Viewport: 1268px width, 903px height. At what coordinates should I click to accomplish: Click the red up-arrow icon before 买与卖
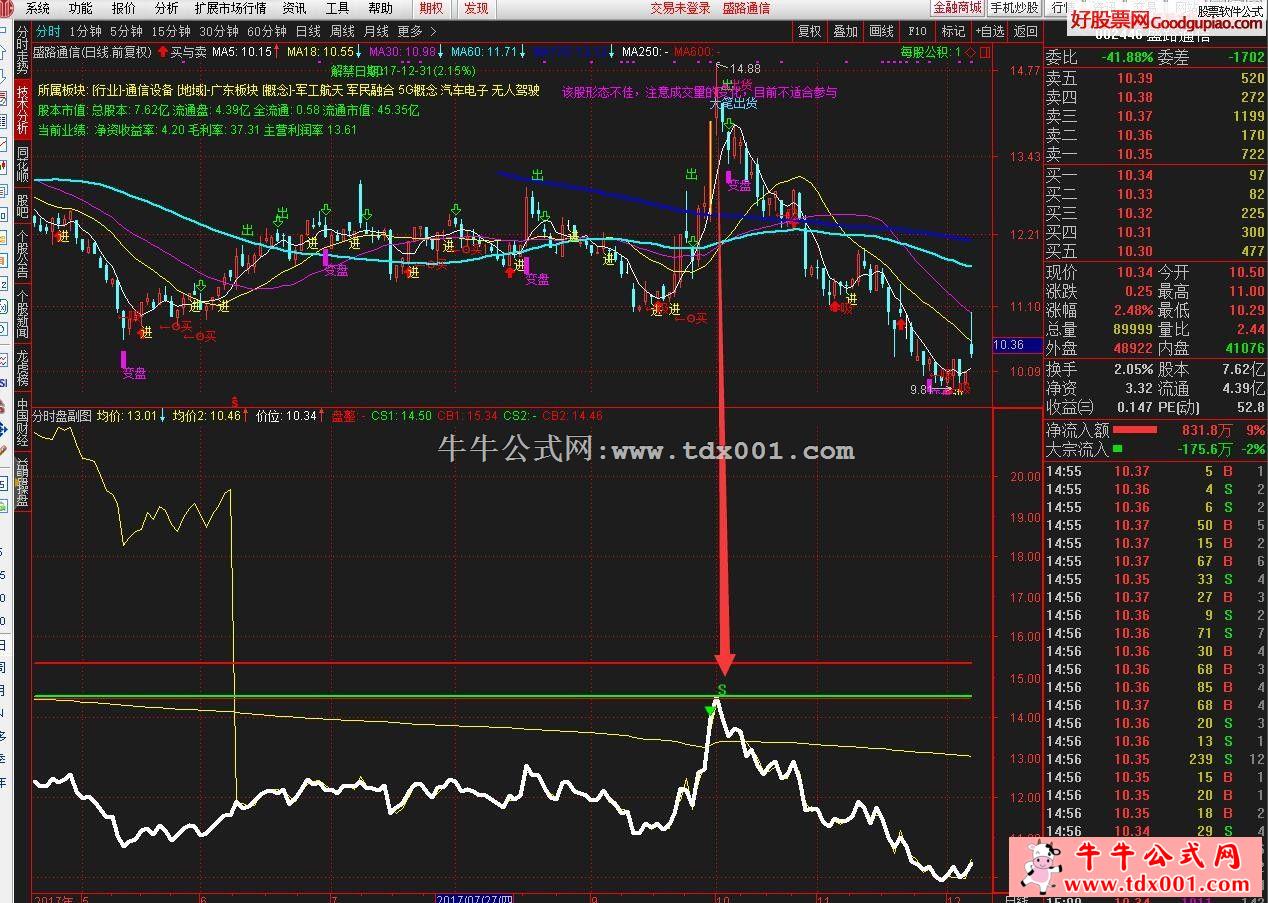[x=163, y=51]
